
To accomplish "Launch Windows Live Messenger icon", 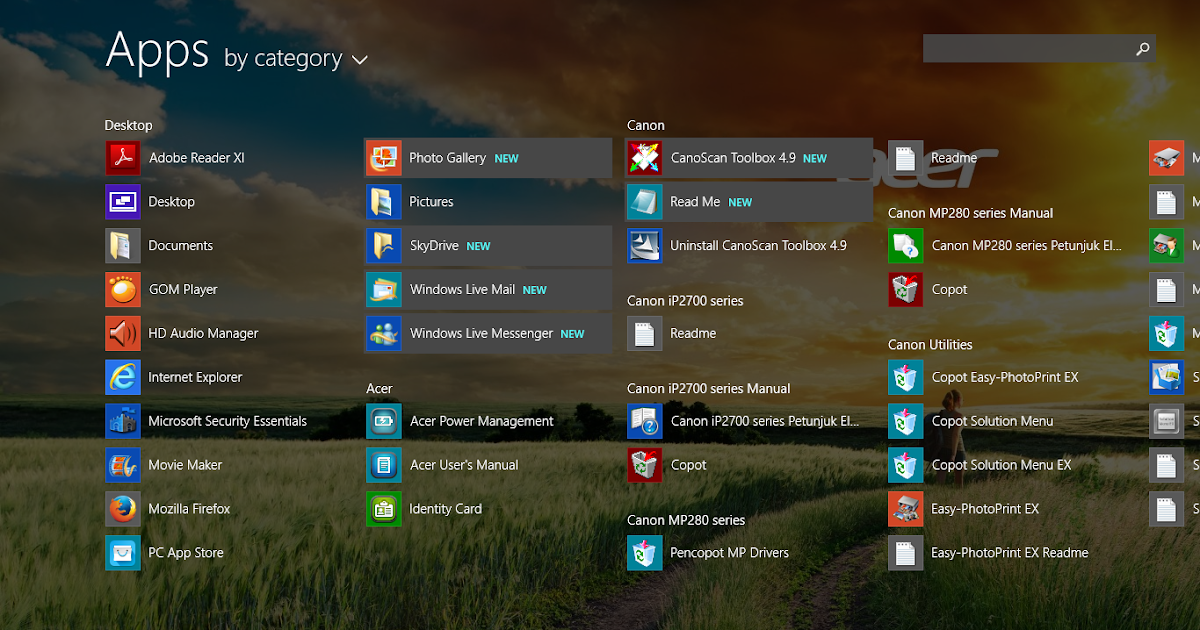I will point(384,334).
